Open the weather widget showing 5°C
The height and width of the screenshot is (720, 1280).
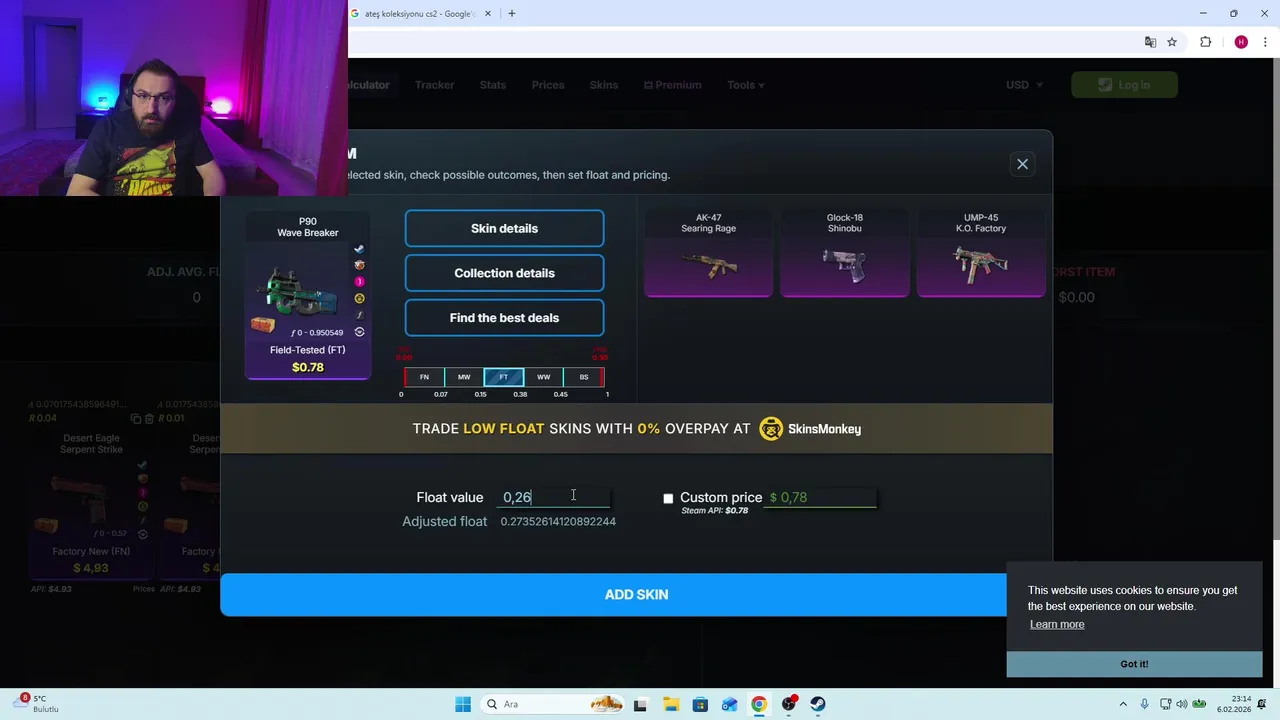[x=36, y=704]
